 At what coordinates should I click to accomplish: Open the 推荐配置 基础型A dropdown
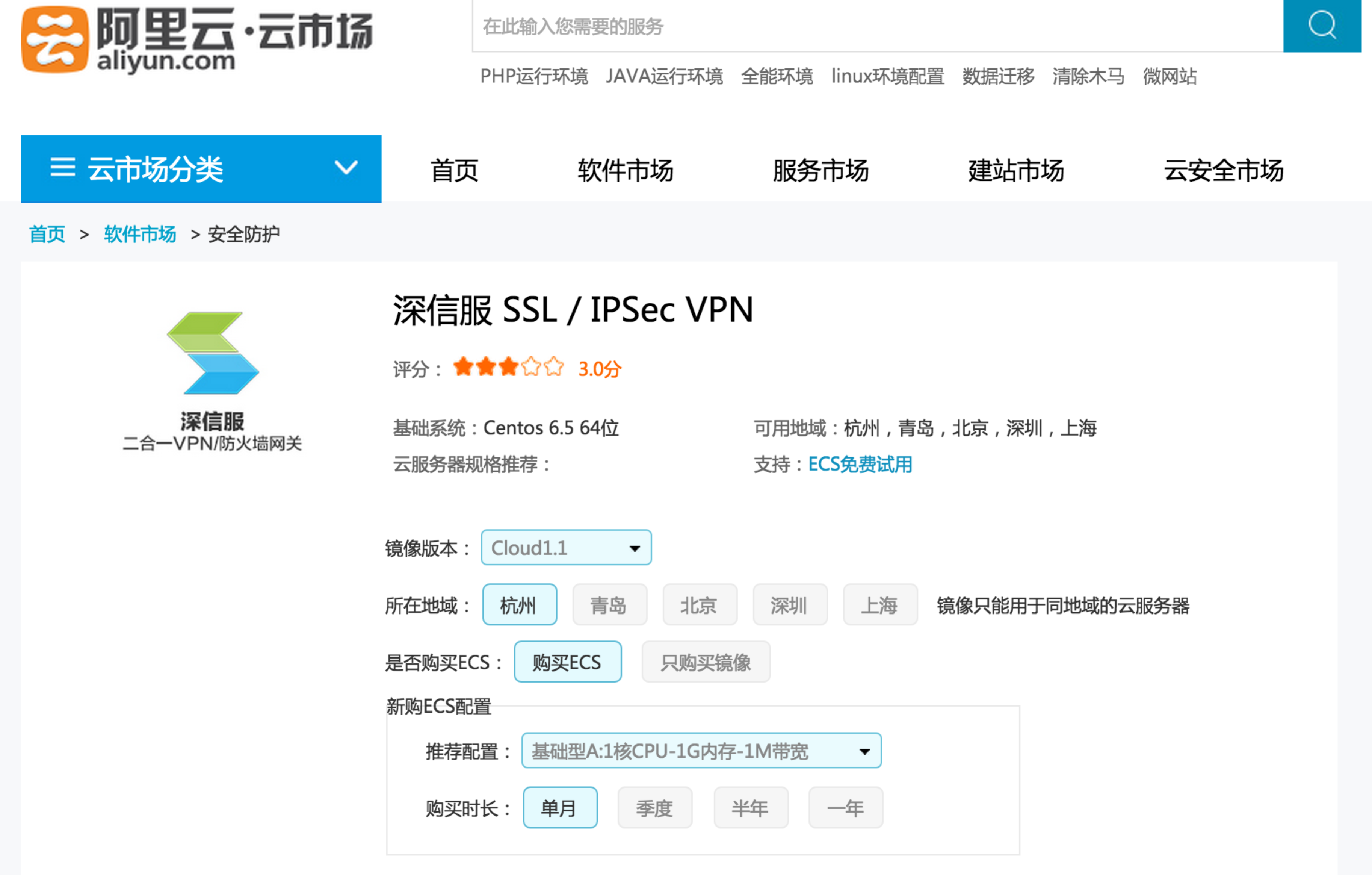(701, 751)
